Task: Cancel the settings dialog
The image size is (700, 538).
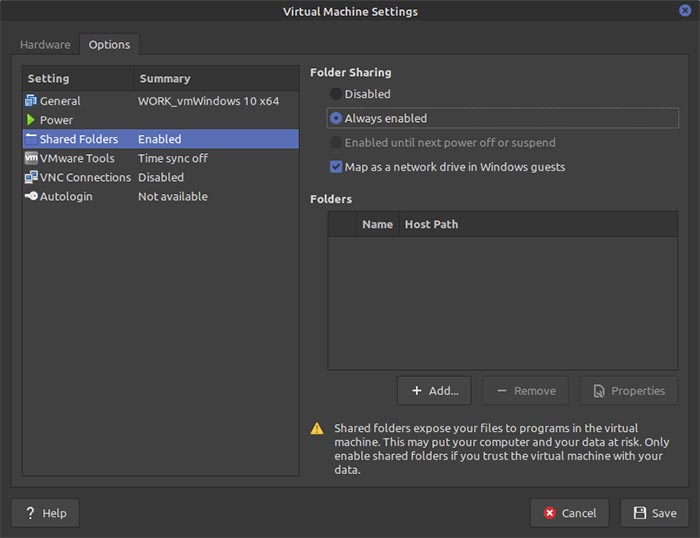Action: pos(570,513)
